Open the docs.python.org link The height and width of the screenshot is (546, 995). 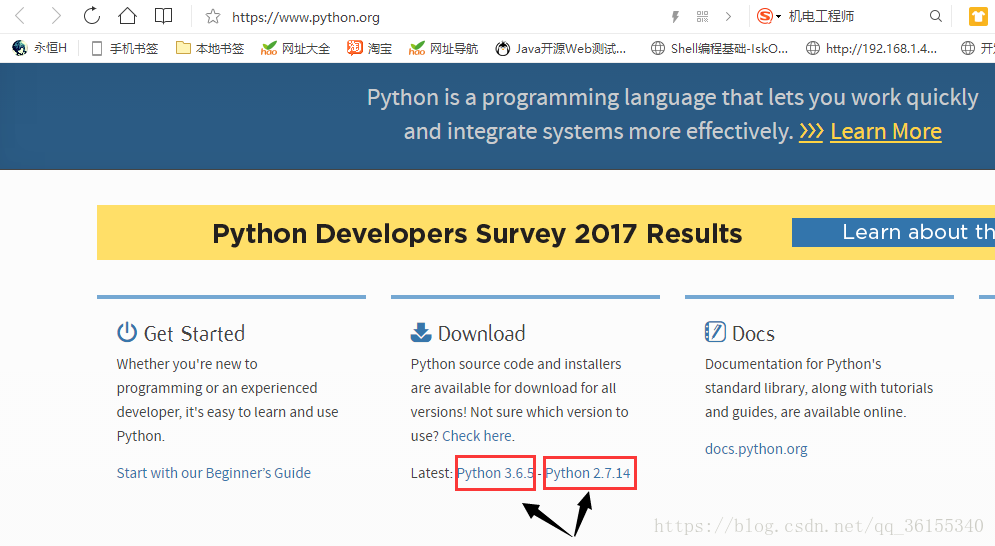point(756,449)
